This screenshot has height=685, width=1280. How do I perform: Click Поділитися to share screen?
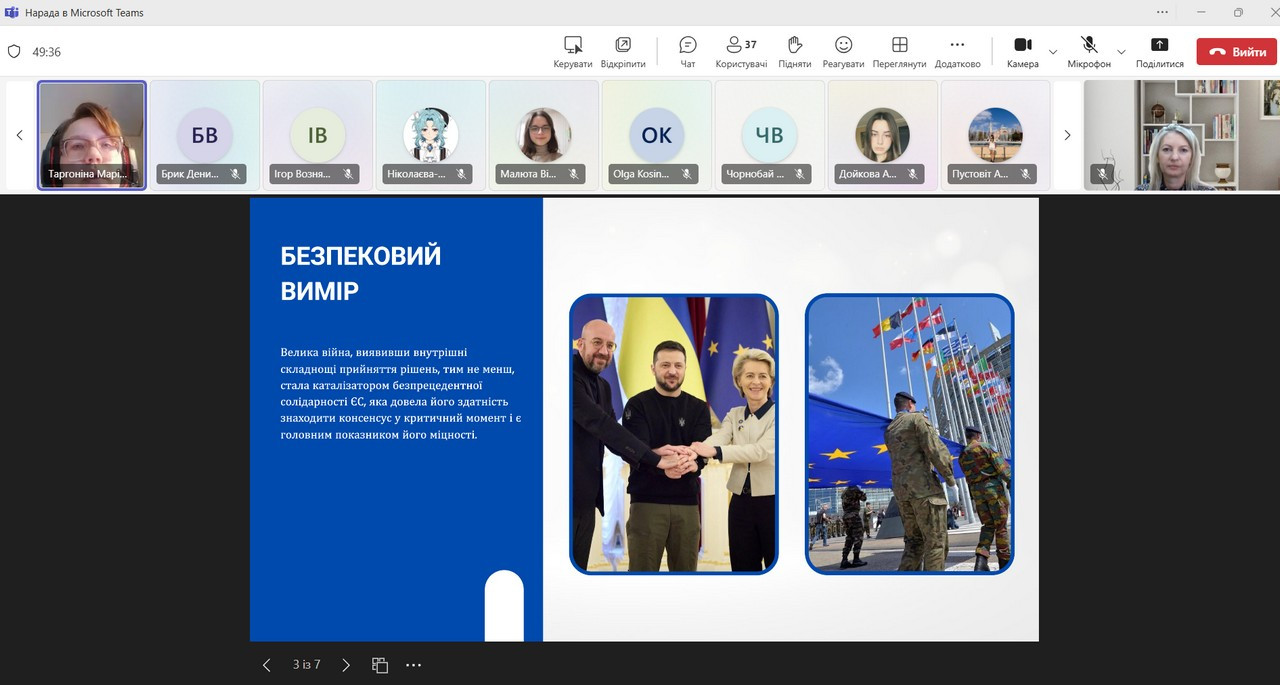(1159, 51)
